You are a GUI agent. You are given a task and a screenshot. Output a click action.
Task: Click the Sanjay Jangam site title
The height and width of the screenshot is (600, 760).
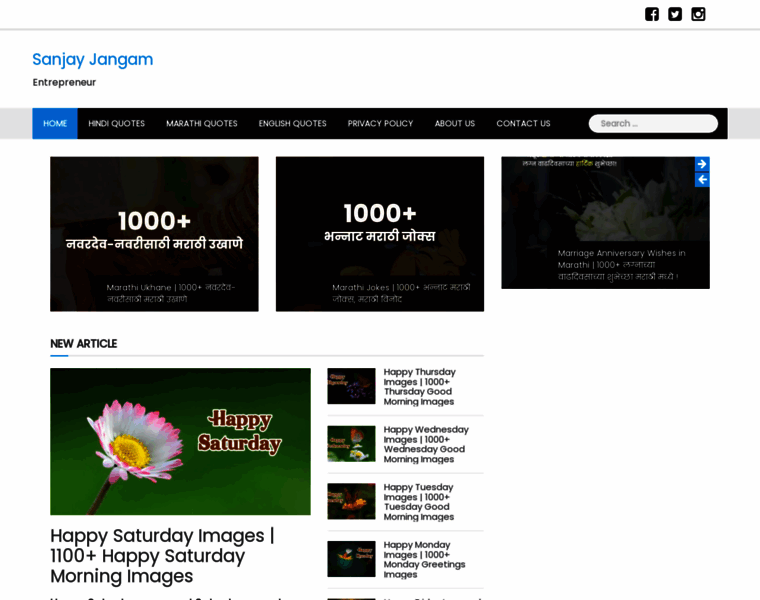coord(93,59)
